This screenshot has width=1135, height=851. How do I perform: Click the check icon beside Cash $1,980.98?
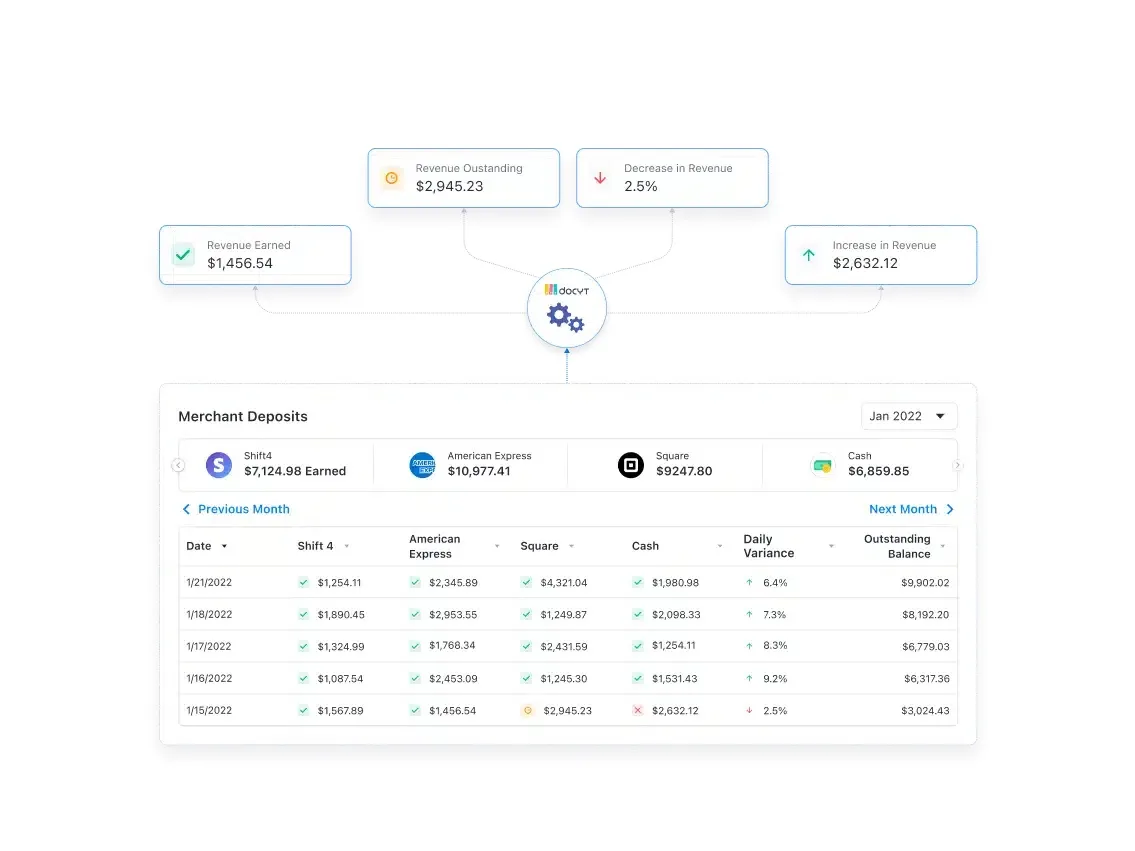tap(638, 583)
